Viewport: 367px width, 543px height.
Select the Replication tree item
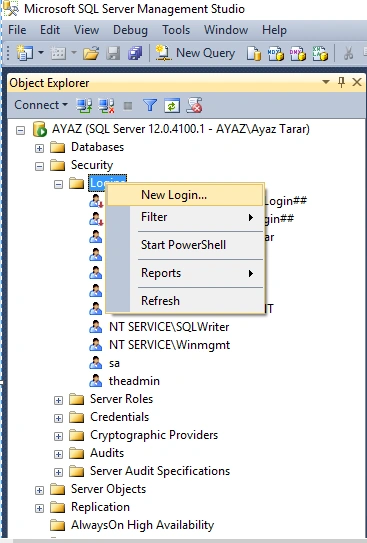[100, 507]
